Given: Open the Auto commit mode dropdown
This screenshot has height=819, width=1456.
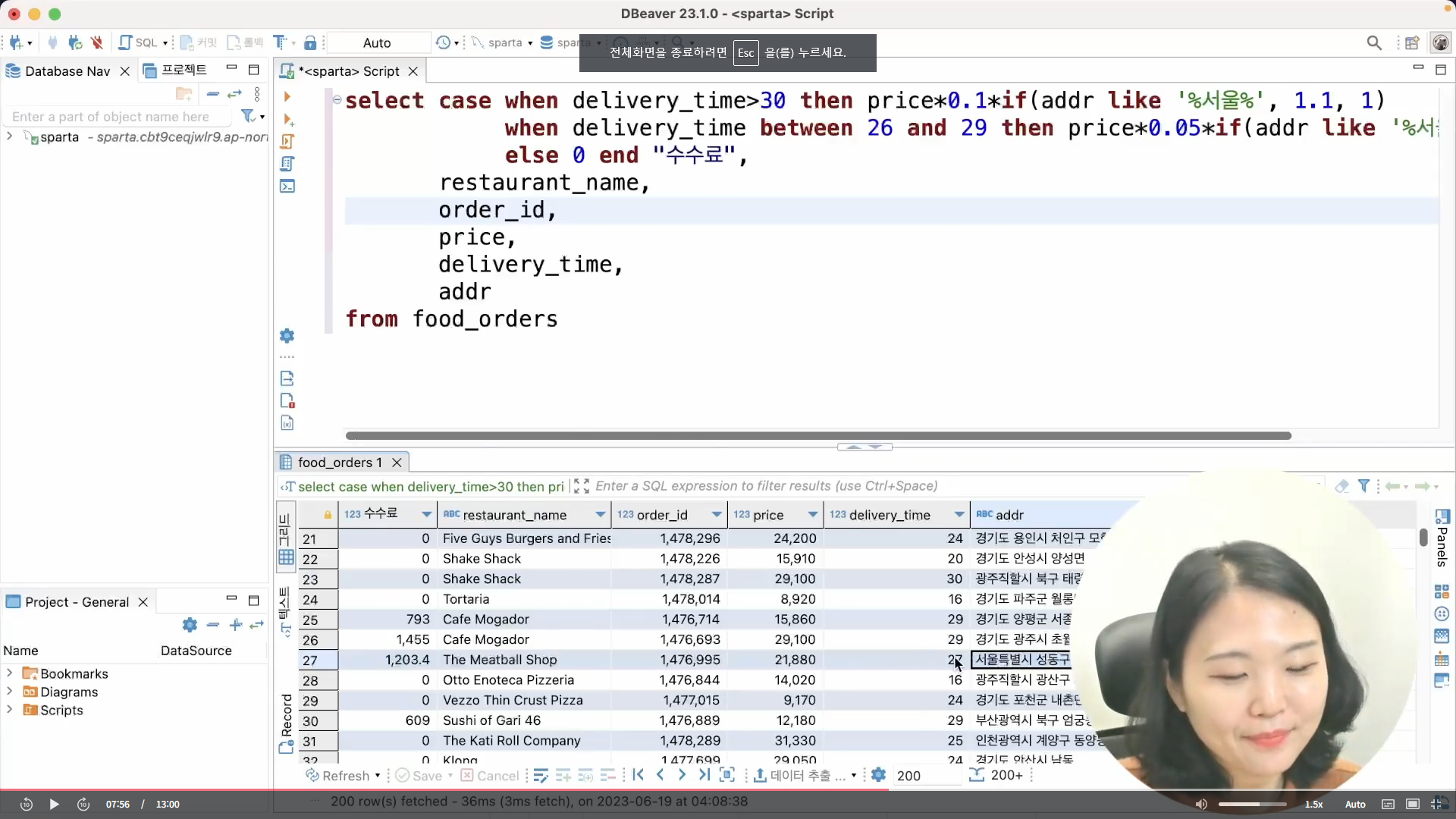Looking at the screenshot, I should (377, 42).
